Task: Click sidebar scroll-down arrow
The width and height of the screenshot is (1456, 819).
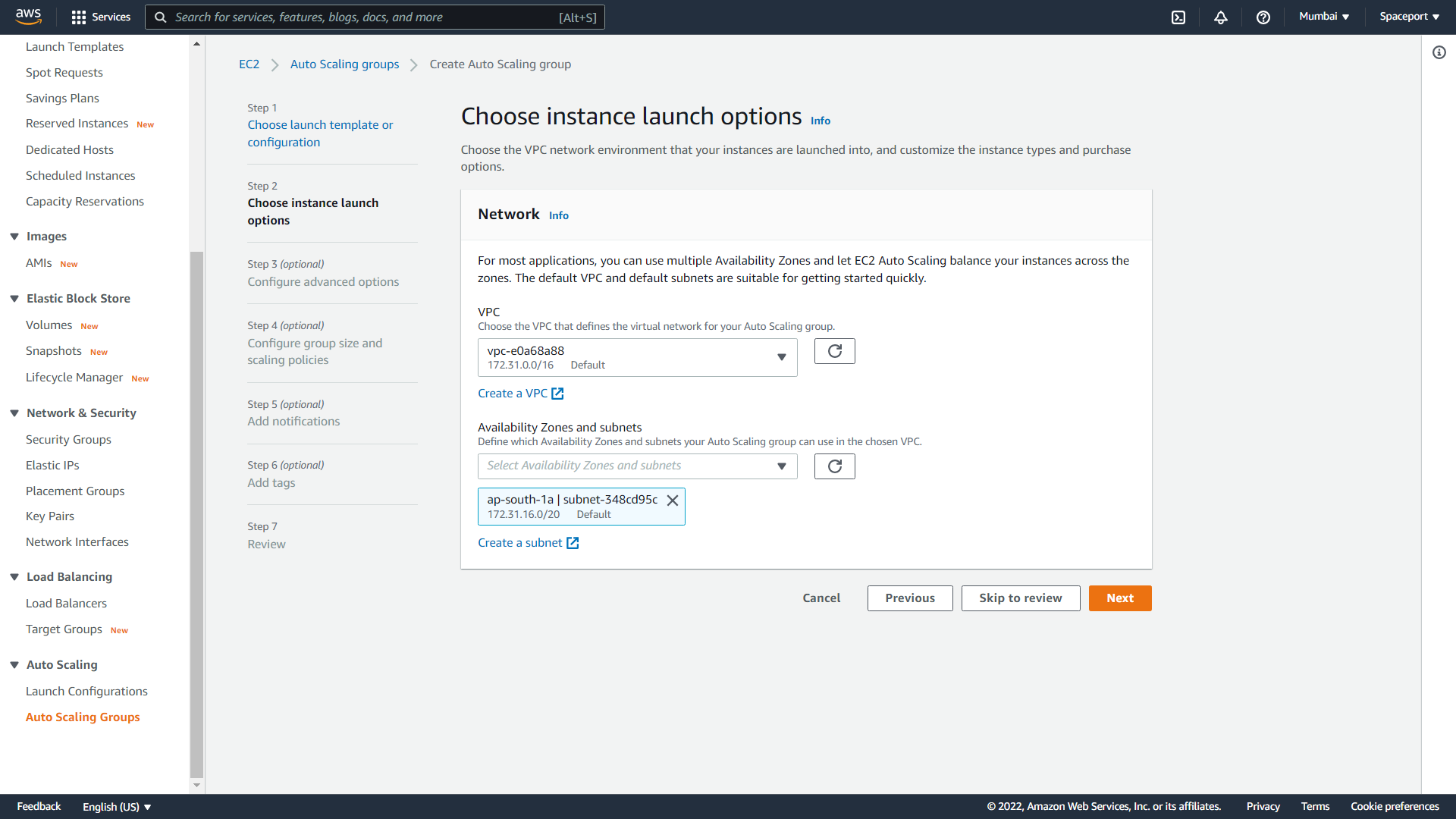Action: pos(196,786)
